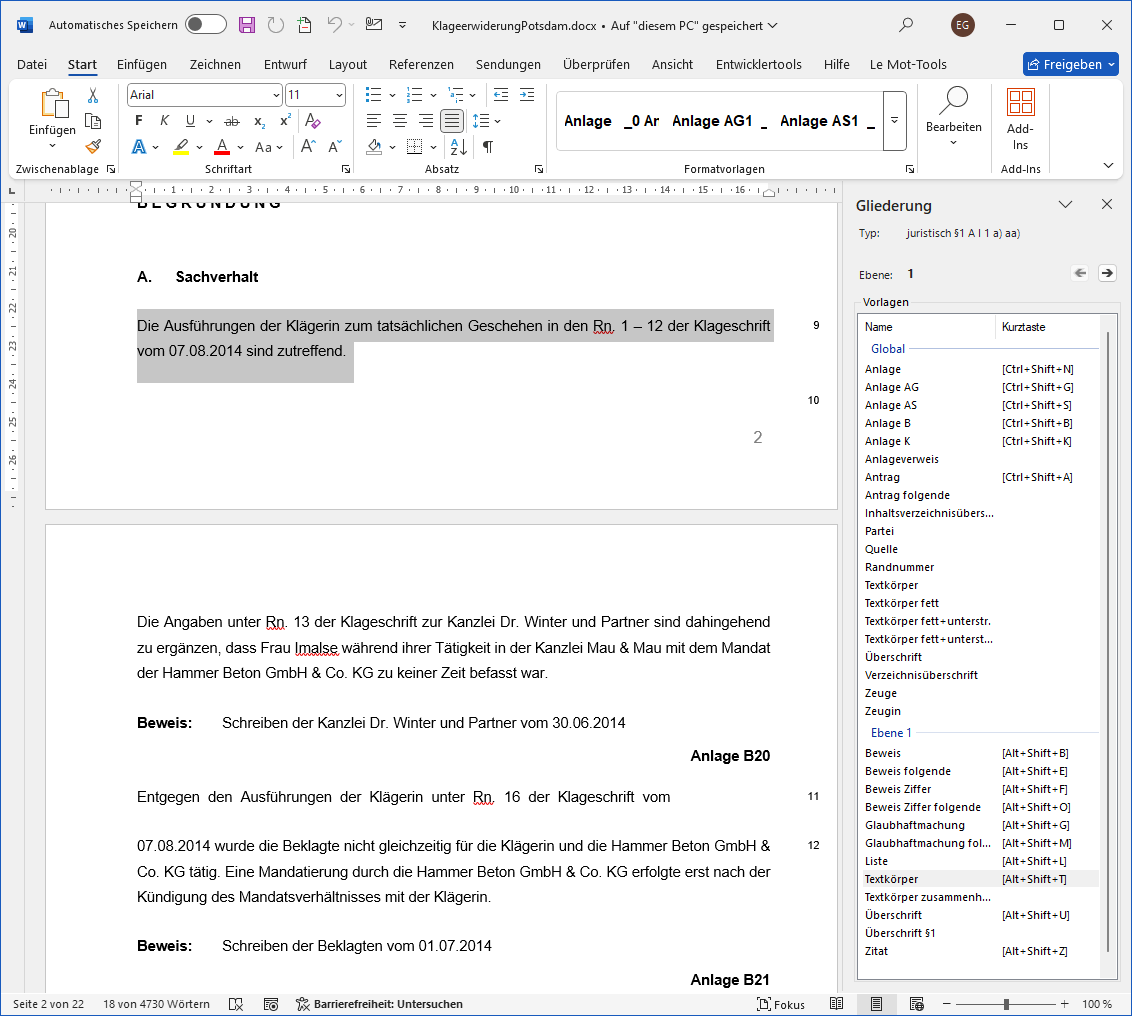1132x1016 pixels.
Task: Click the save icon in title bar
Action: click(246, 25)
